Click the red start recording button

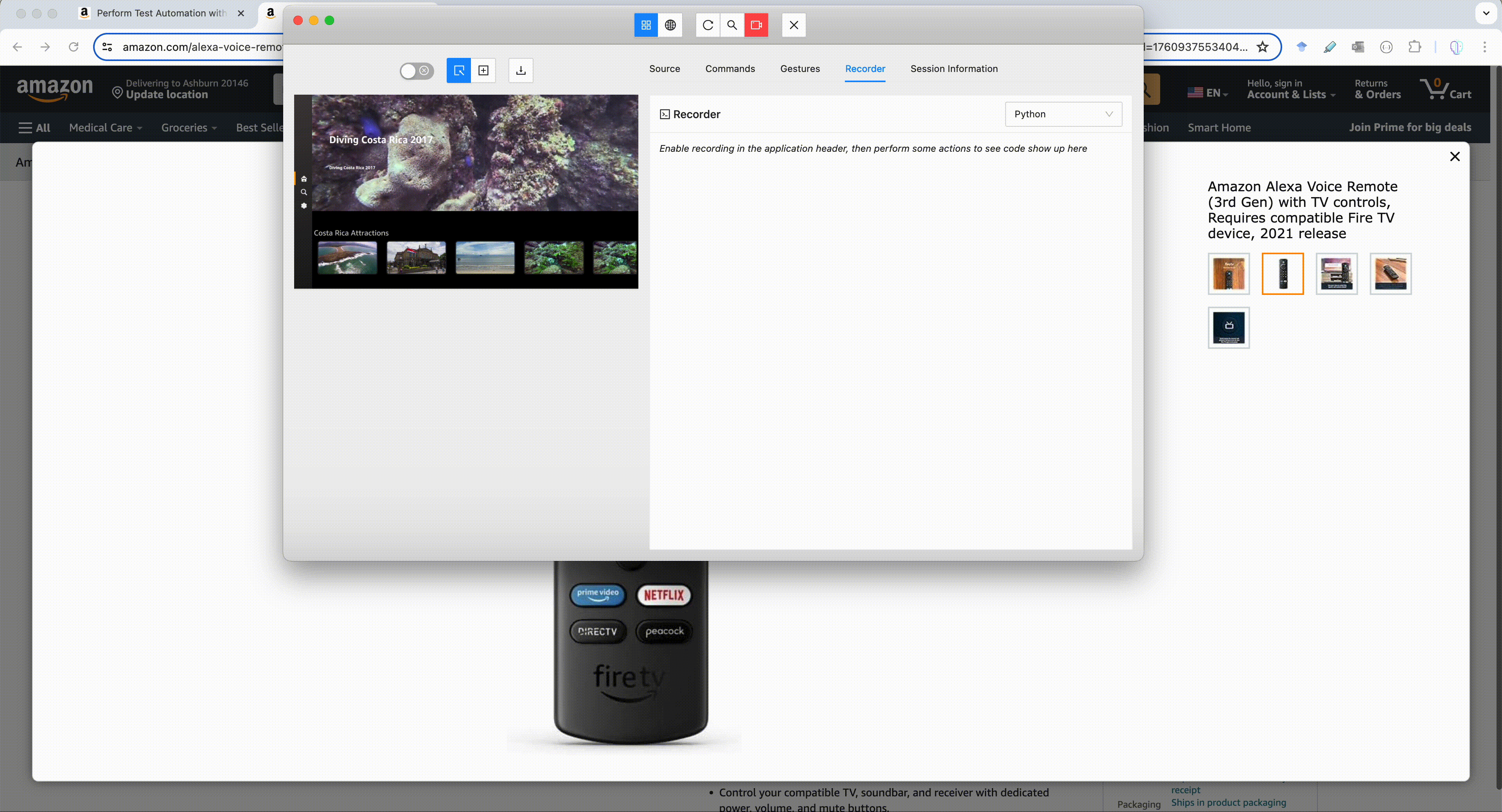click(756, 25)
